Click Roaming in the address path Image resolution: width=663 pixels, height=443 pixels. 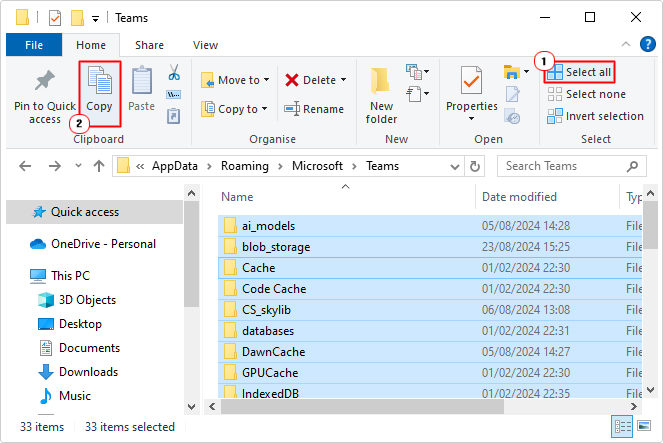point(245,166)
